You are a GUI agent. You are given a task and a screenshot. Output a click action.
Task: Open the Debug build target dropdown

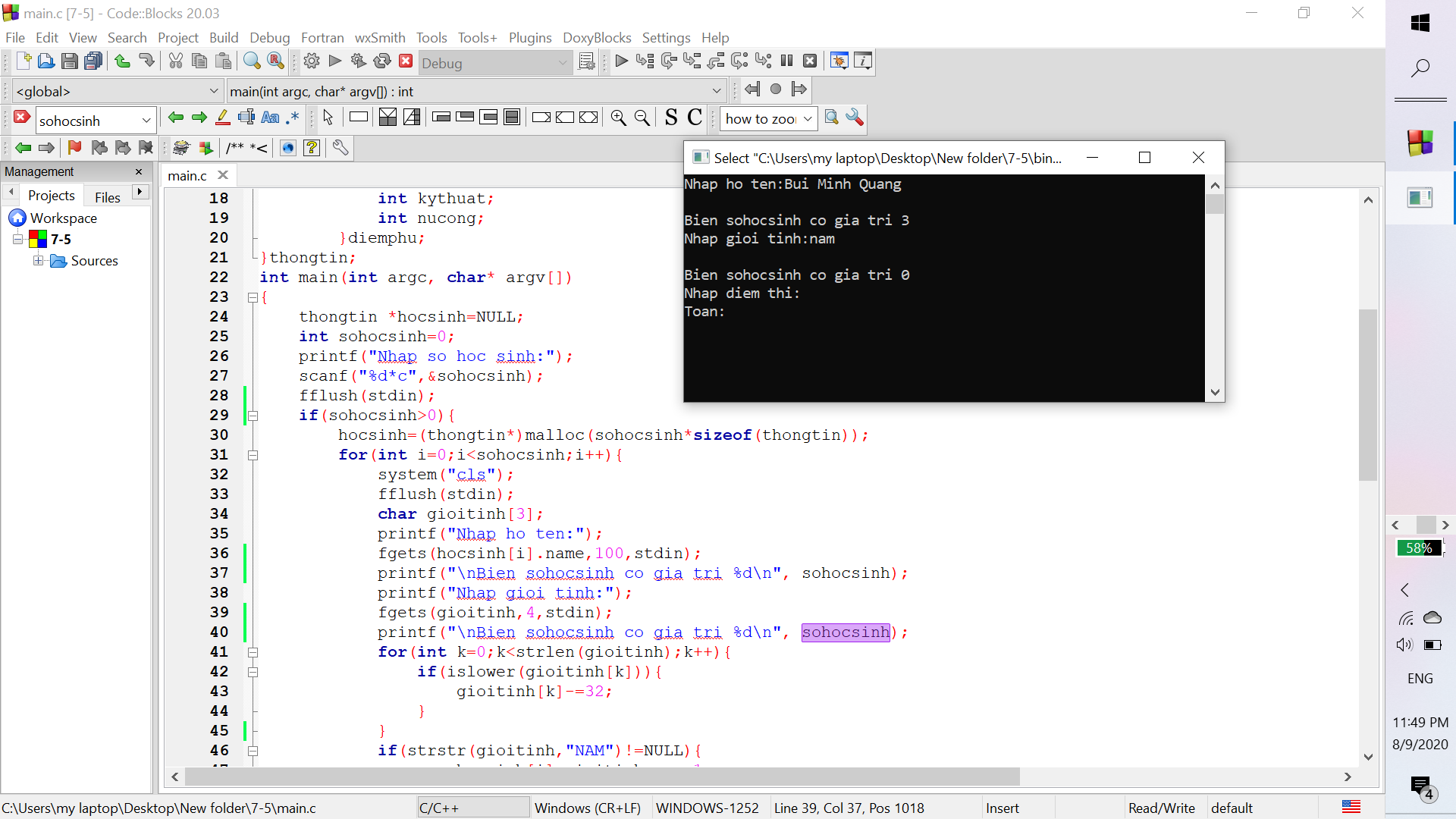(562, 63)
